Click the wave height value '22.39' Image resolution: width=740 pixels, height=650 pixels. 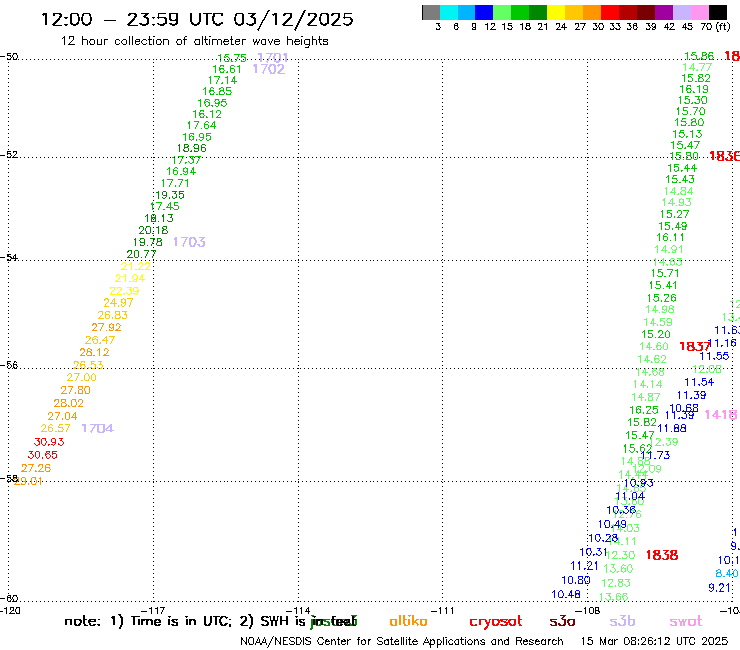click(124, 291)
